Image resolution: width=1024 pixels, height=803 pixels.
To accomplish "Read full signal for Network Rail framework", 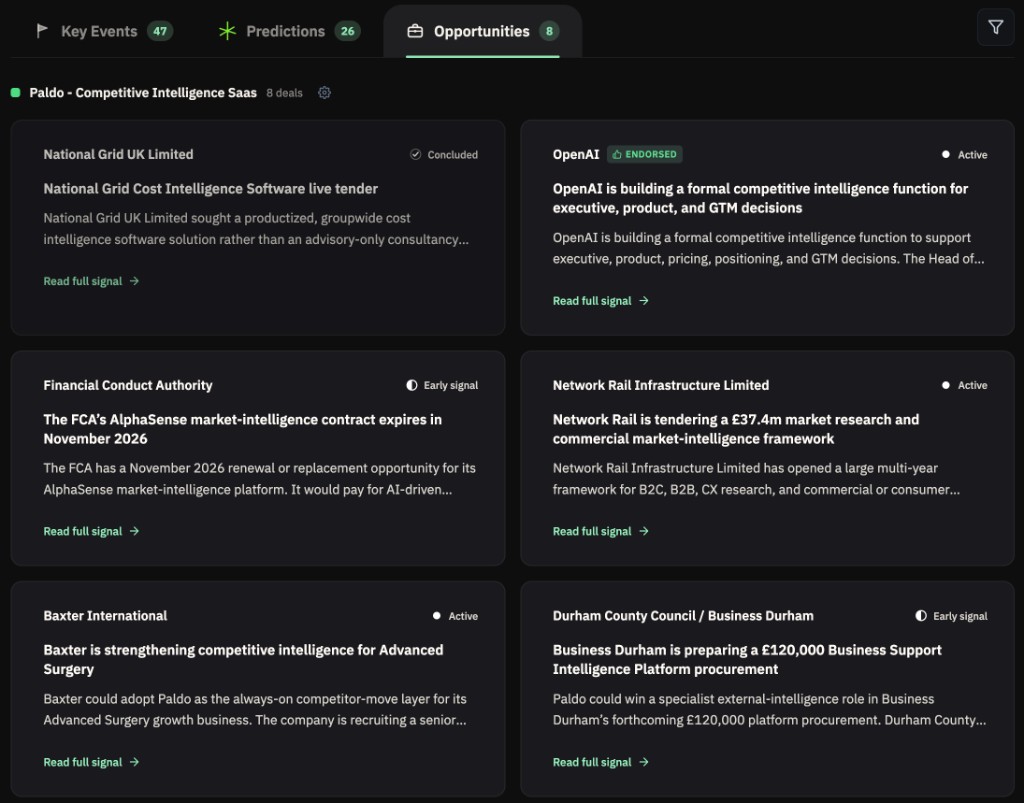I will pos(601,531).
